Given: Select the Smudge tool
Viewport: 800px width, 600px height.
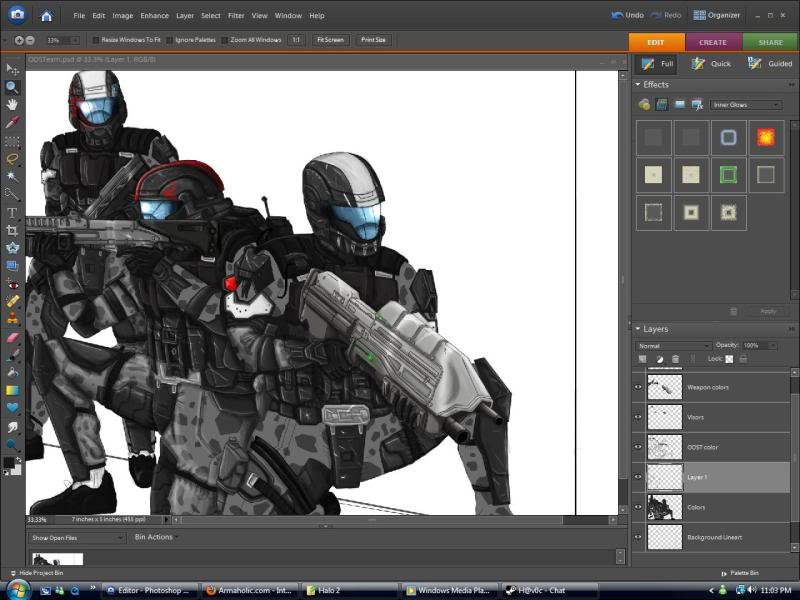Looking at the screenshot, I should [12, 427].
